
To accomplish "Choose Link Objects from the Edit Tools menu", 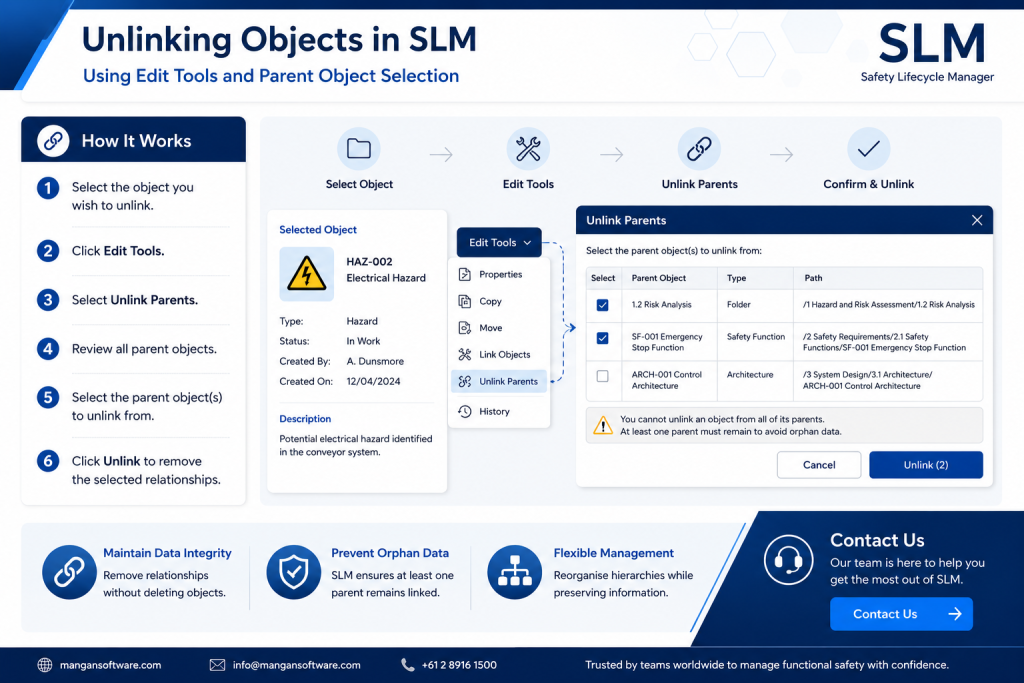I will pyautogui.click(x=499, y=355).
